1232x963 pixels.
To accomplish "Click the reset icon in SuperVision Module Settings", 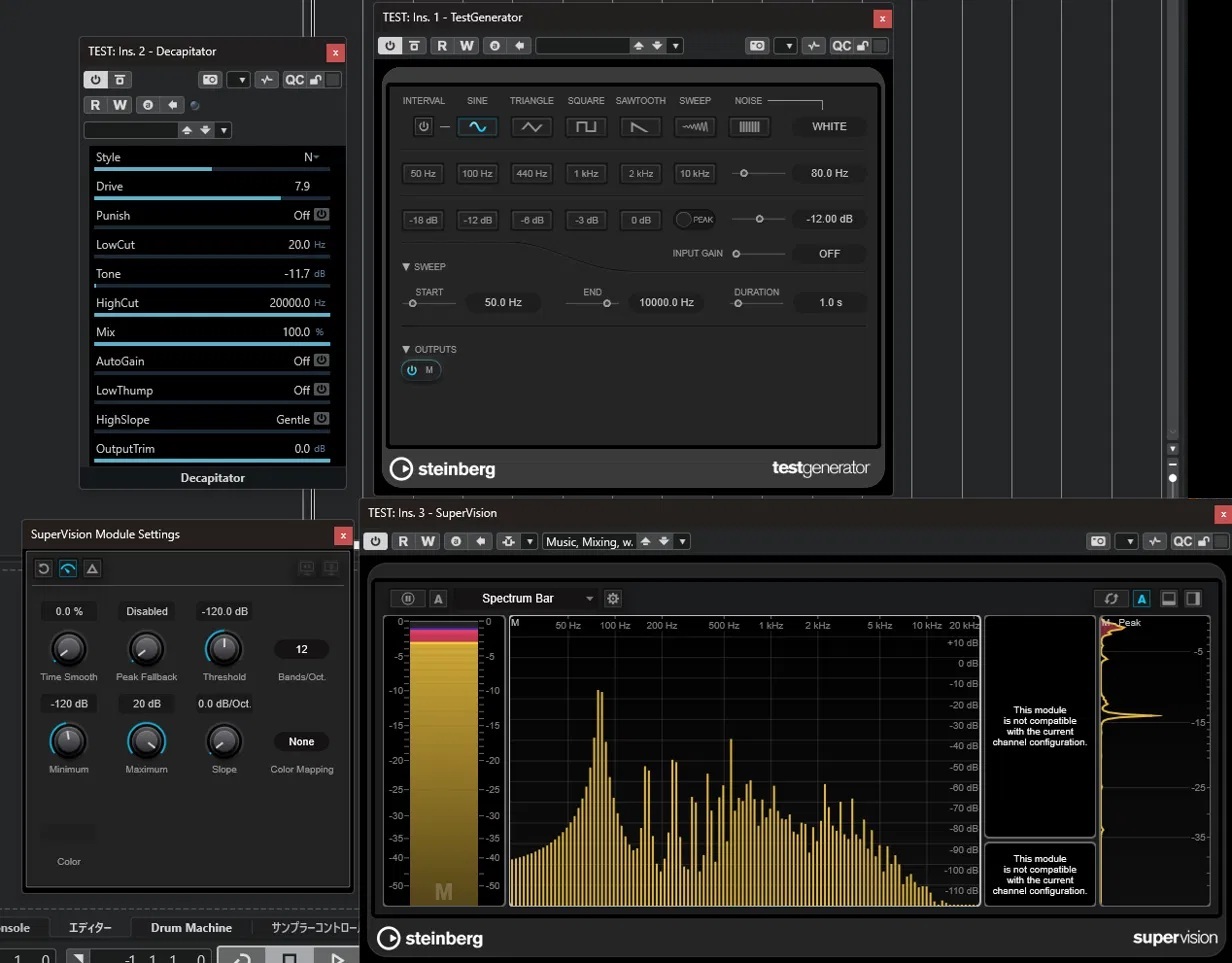I will pos(43,568).
